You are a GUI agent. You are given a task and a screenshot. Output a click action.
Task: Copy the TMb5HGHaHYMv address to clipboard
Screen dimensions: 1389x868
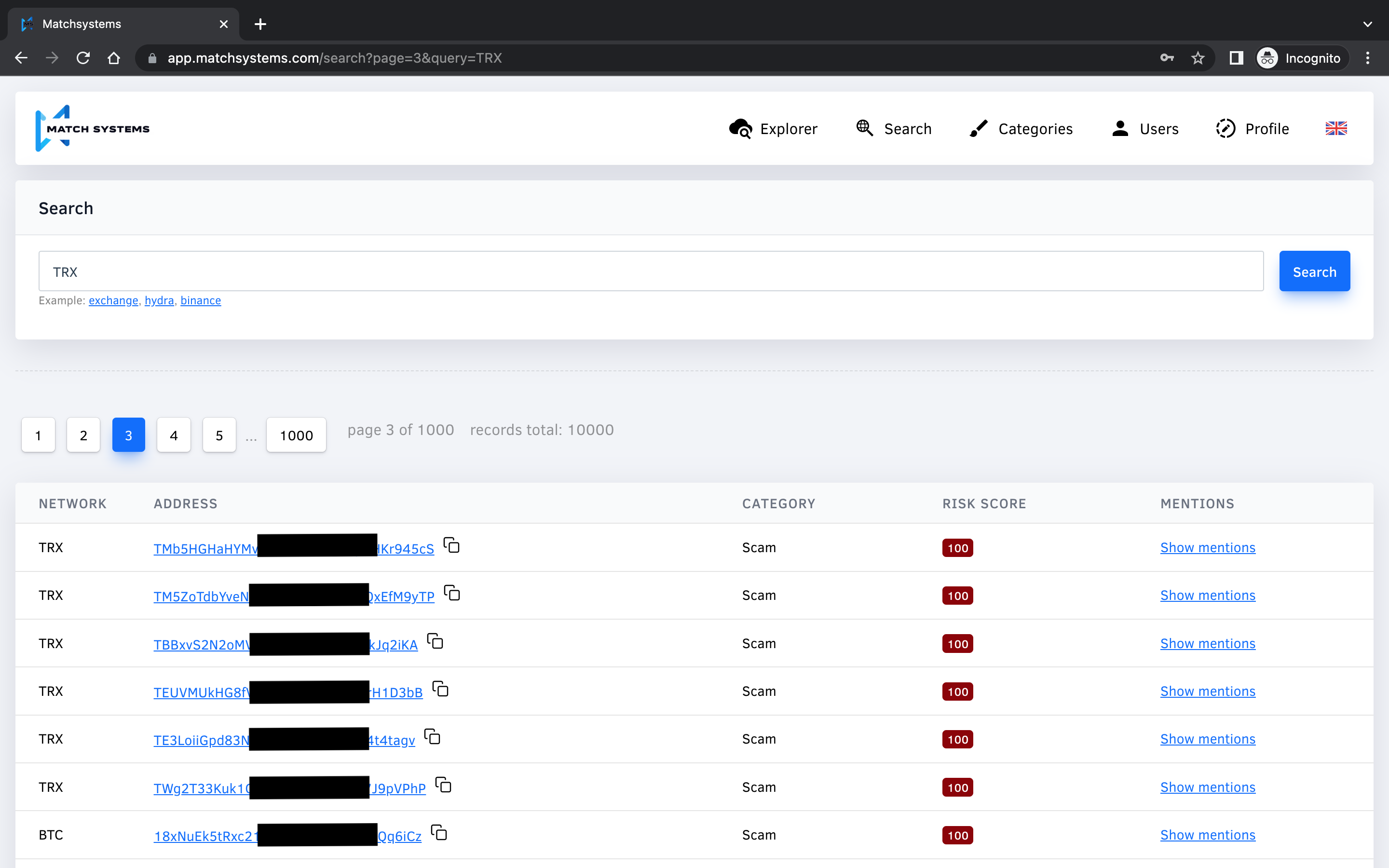point(452,545)
